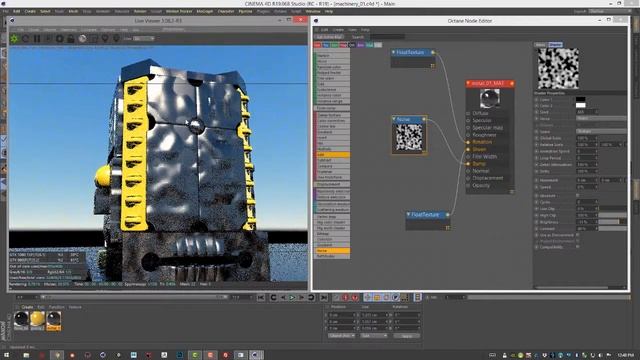Open the Size mode dropdown in Coordinates

tap(374, 336)
